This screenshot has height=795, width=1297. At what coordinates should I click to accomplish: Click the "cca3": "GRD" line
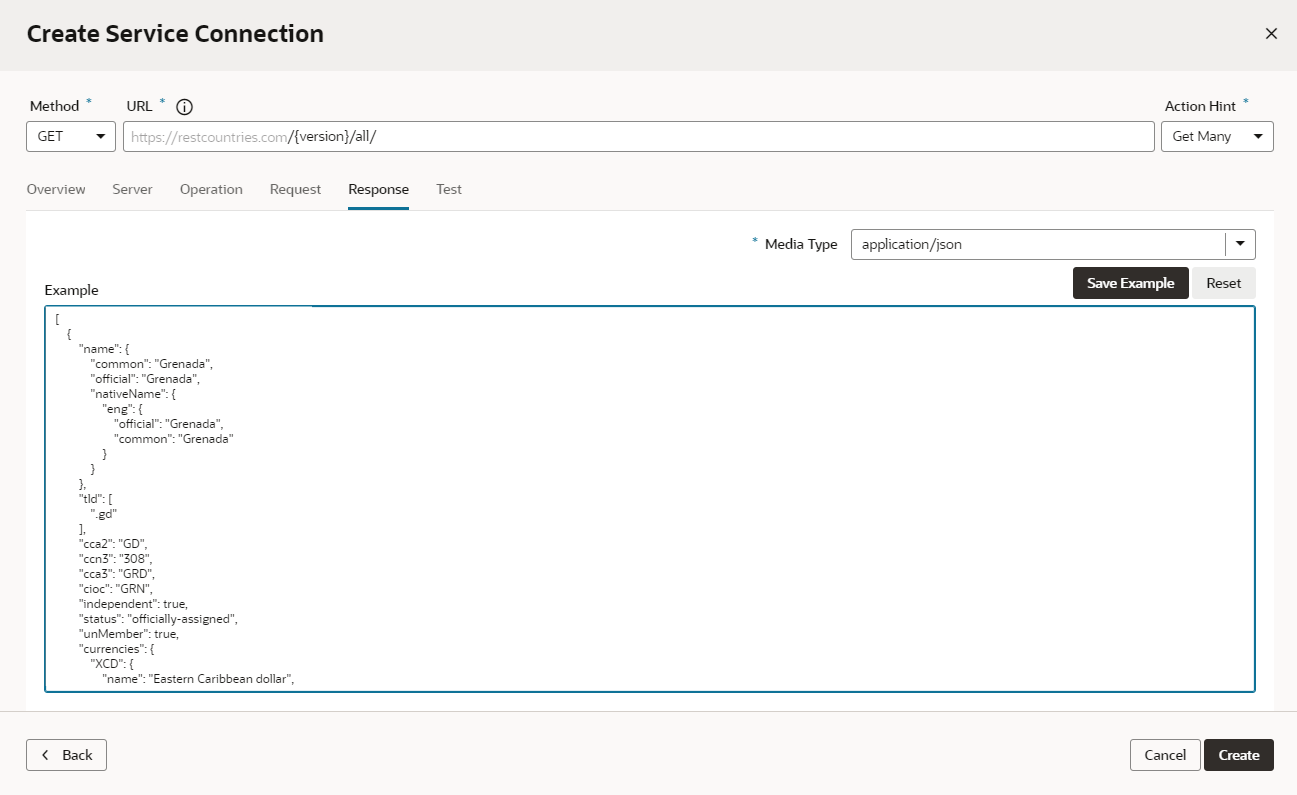(x=117, y=574)
